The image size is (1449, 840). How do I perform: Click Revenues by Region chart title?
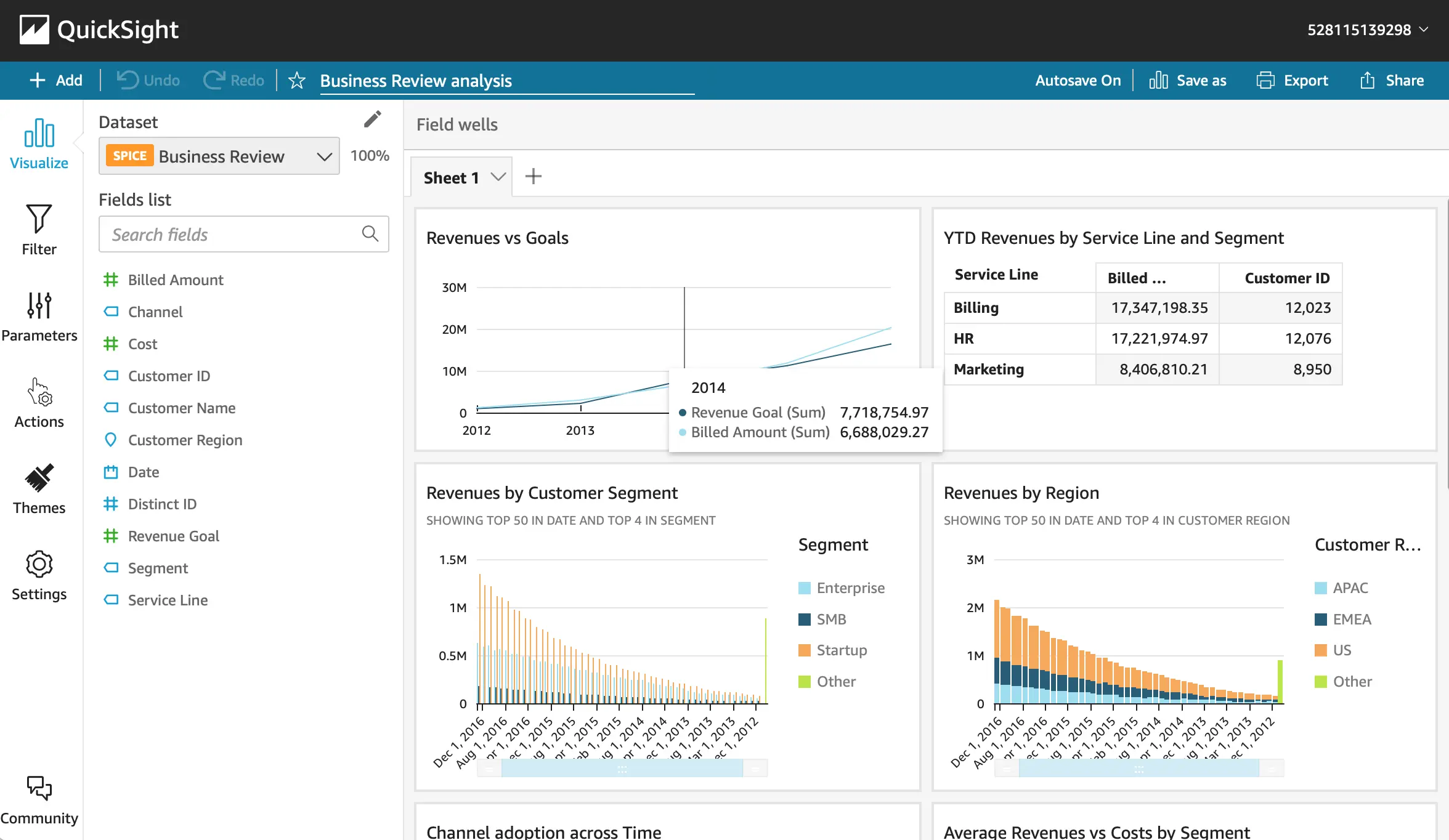(1021, 493)
